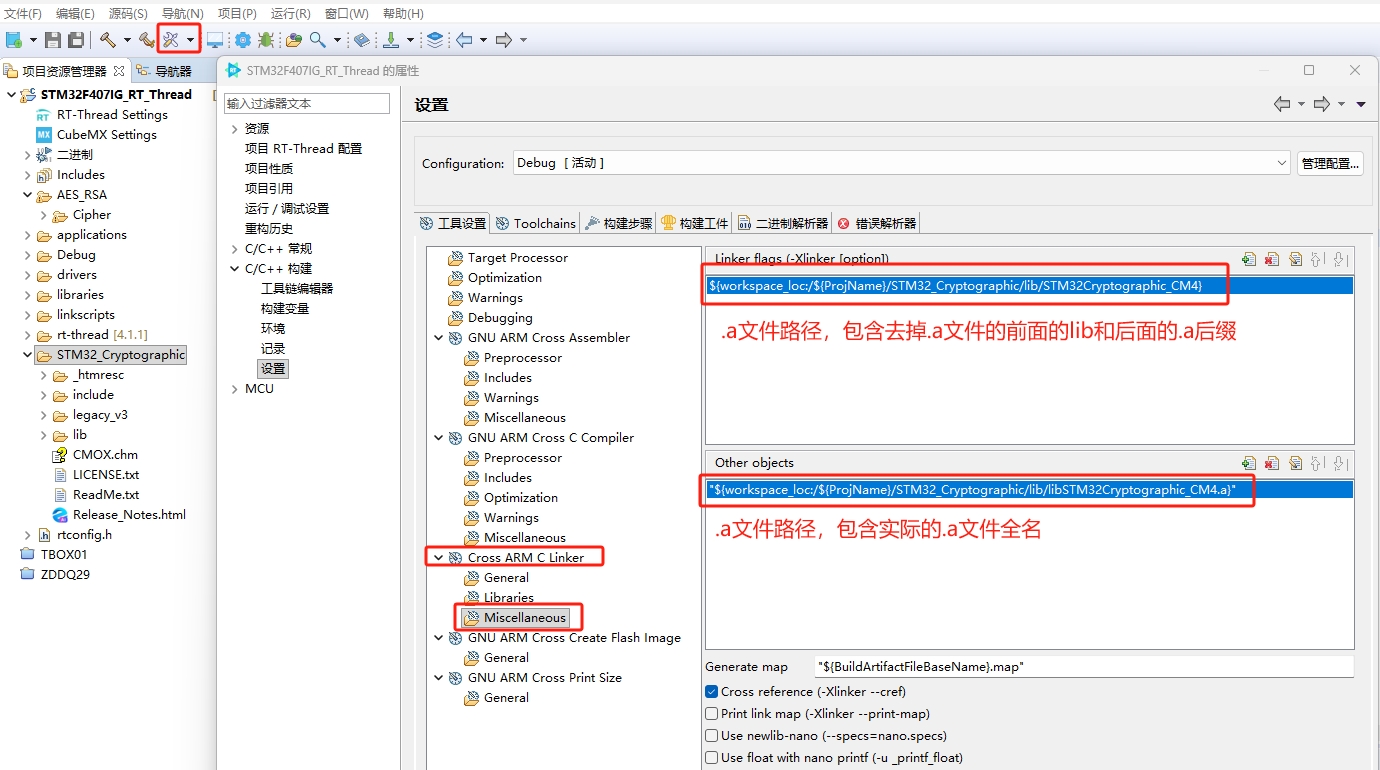The height and width of the screenshot is (770, 1380).
Task: Click the stacked layers toolbar icon
Action: pos(435,40)
